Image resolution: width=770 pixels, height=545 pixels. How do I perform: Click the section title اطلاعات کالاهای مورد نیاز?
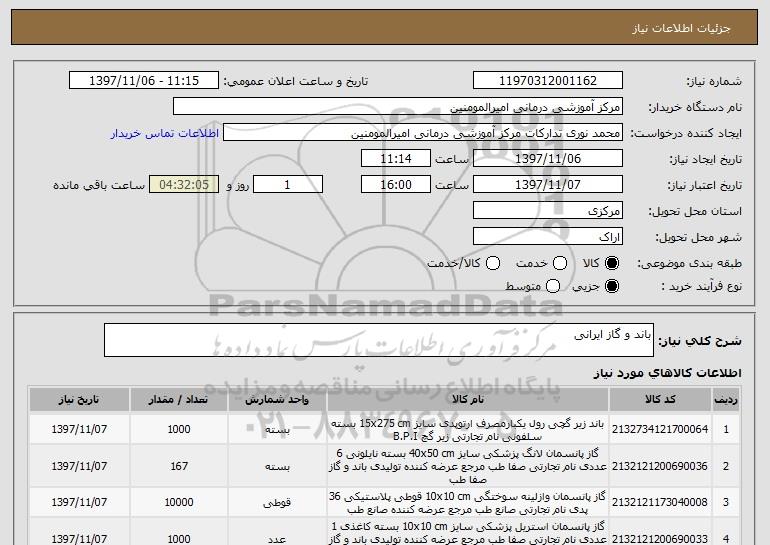667,373
